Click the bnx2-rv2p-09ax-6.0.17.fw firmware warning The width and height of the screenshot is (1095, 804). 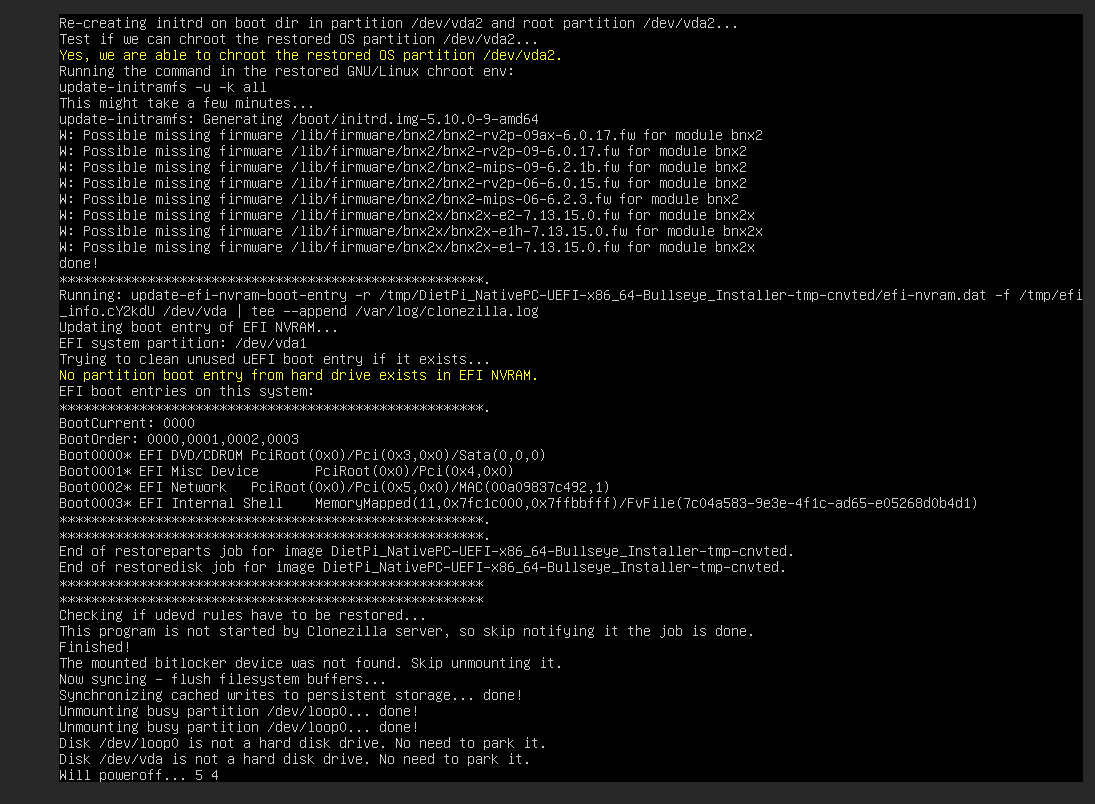(x=410, y=135)
